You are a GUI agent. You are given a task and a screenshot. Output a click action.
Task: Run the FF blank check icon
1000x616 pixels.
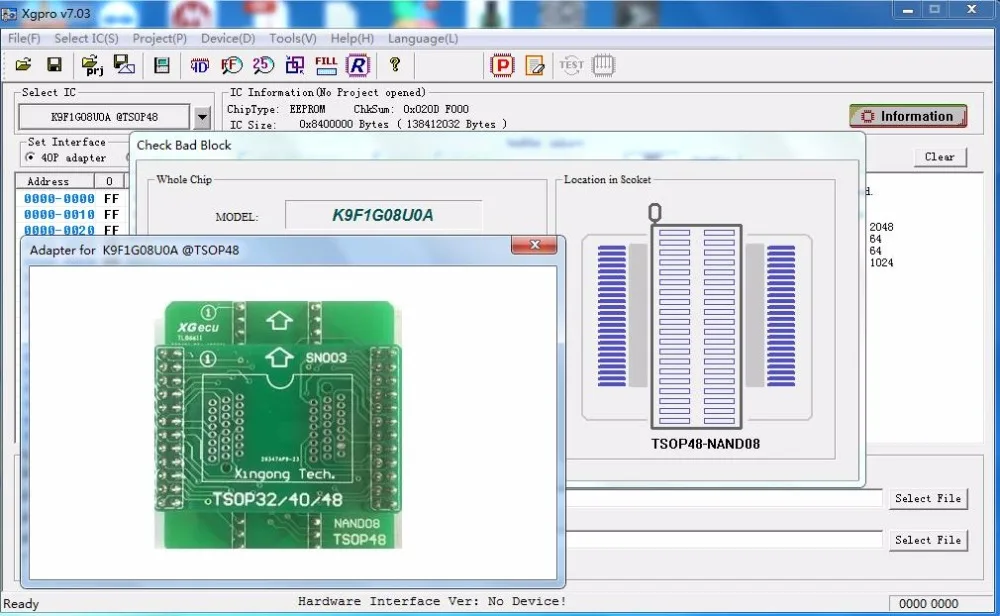coord(232,65)
